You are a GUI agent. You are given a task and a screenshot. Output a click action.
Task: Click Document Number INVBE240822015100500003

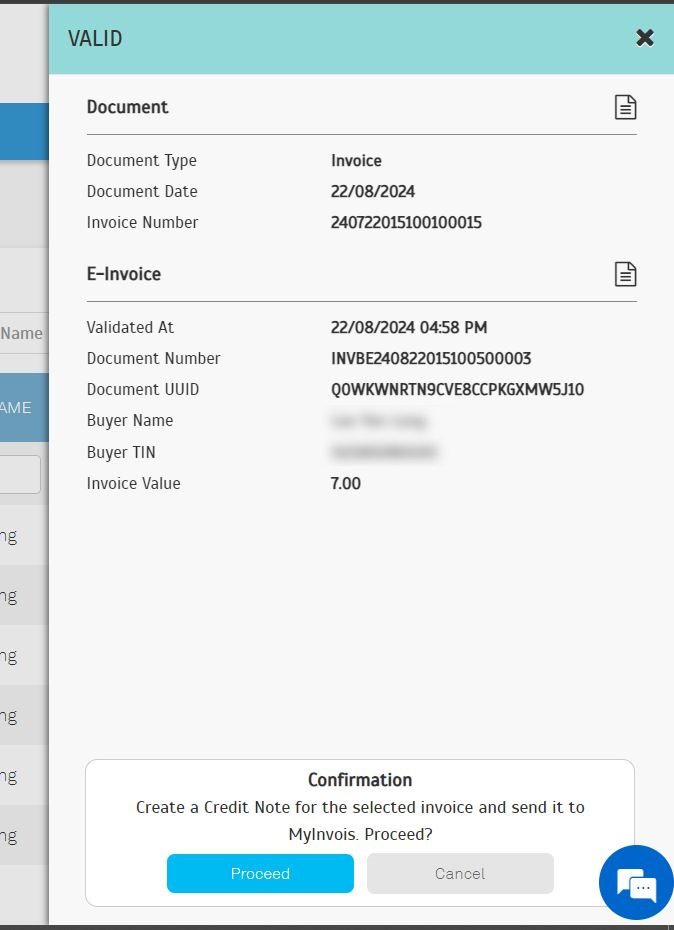click(431, 358)
